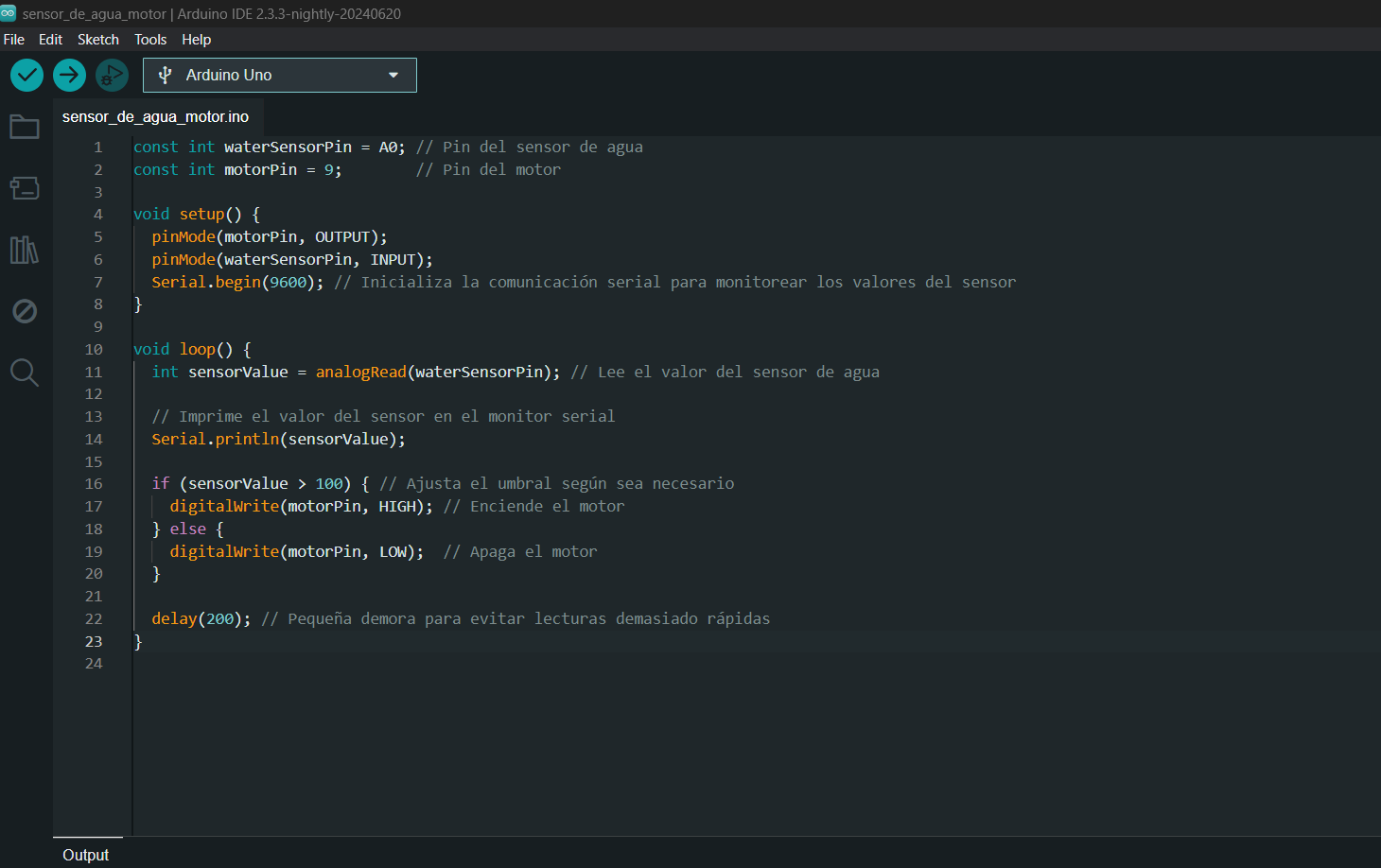Click 'pinMode(waterSensorPin, INPUT);' code
The height and width of the screenshot is (868, 1381).
coord(292,260)
